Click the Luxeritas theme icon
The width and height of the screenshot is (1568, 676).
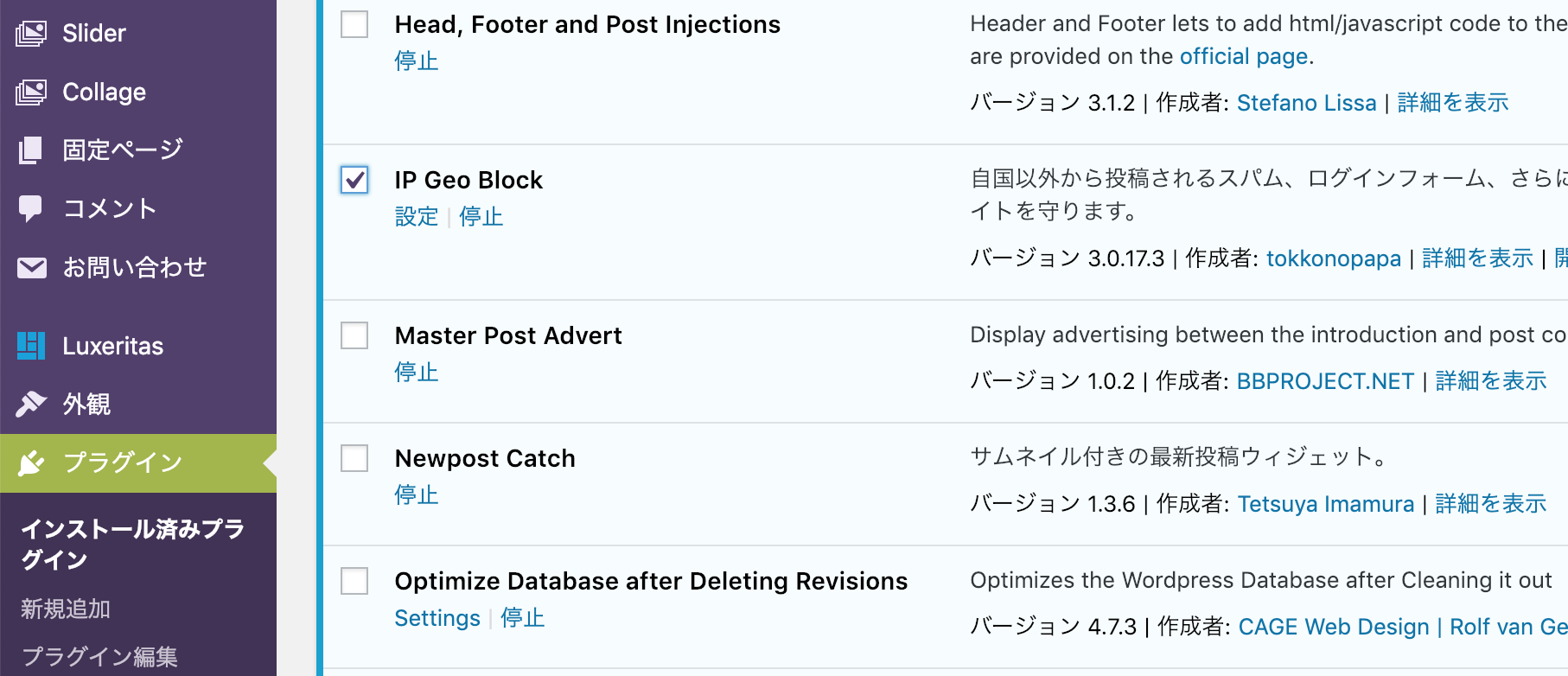[31, 346]
